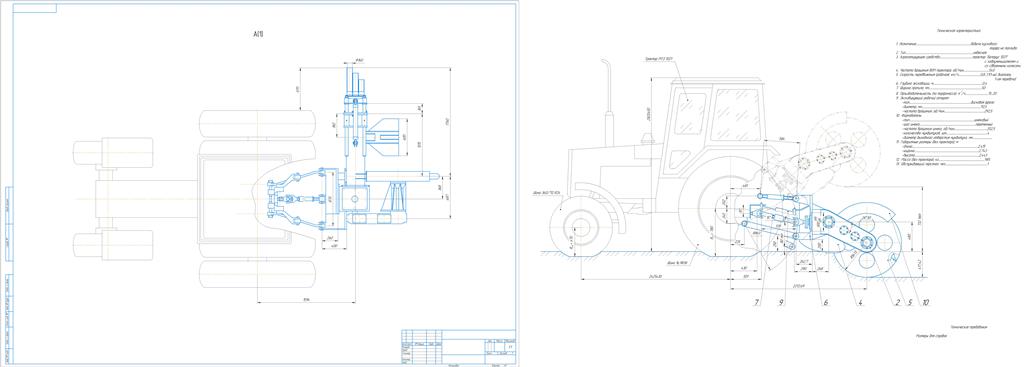
Task: Click callout number 2 label
Action: (898, 302)
